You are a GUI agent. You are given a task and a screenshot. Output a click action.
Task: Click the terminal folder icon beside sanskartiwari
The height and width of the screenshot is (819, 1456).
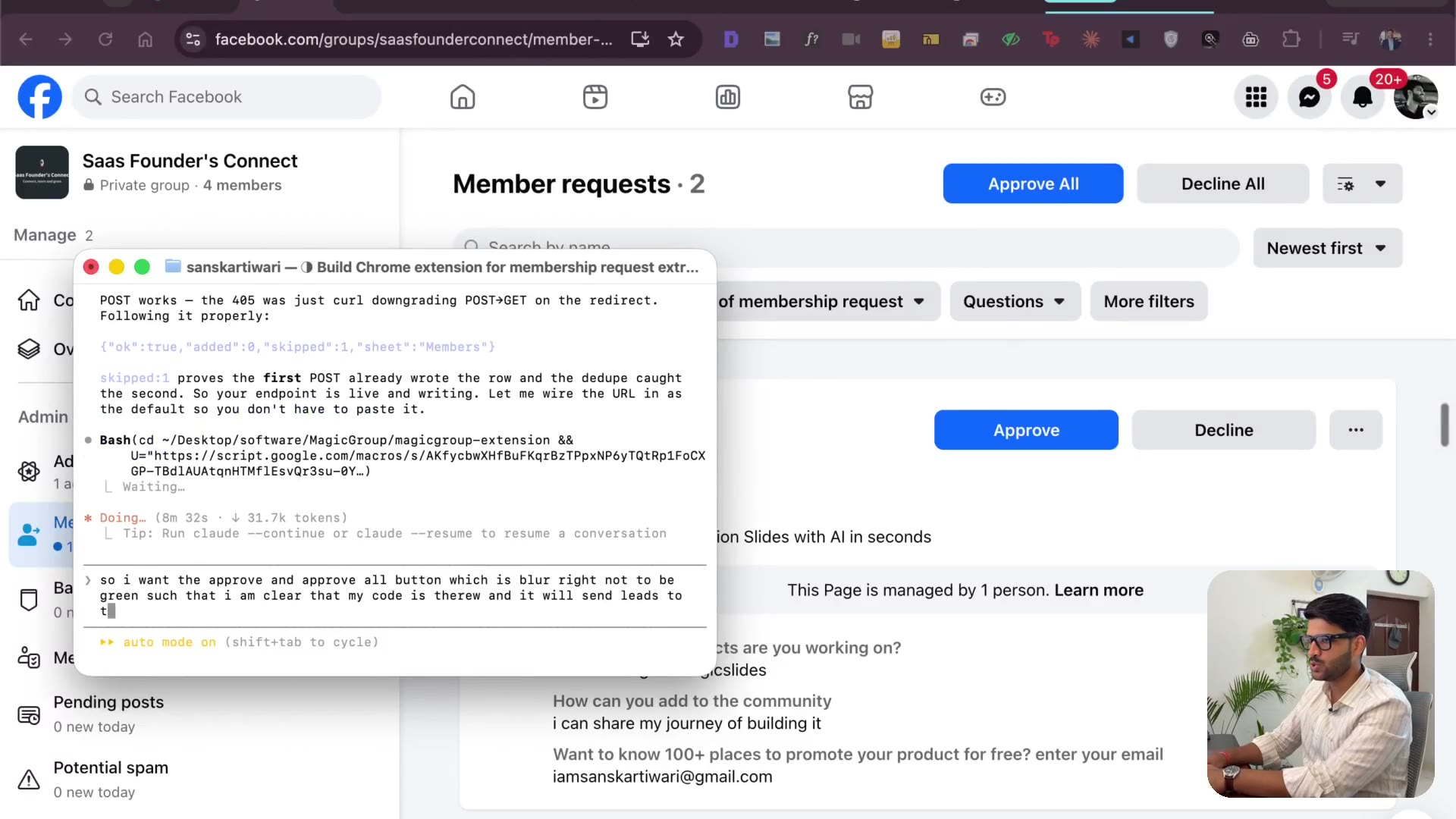(x=173, y=266)
